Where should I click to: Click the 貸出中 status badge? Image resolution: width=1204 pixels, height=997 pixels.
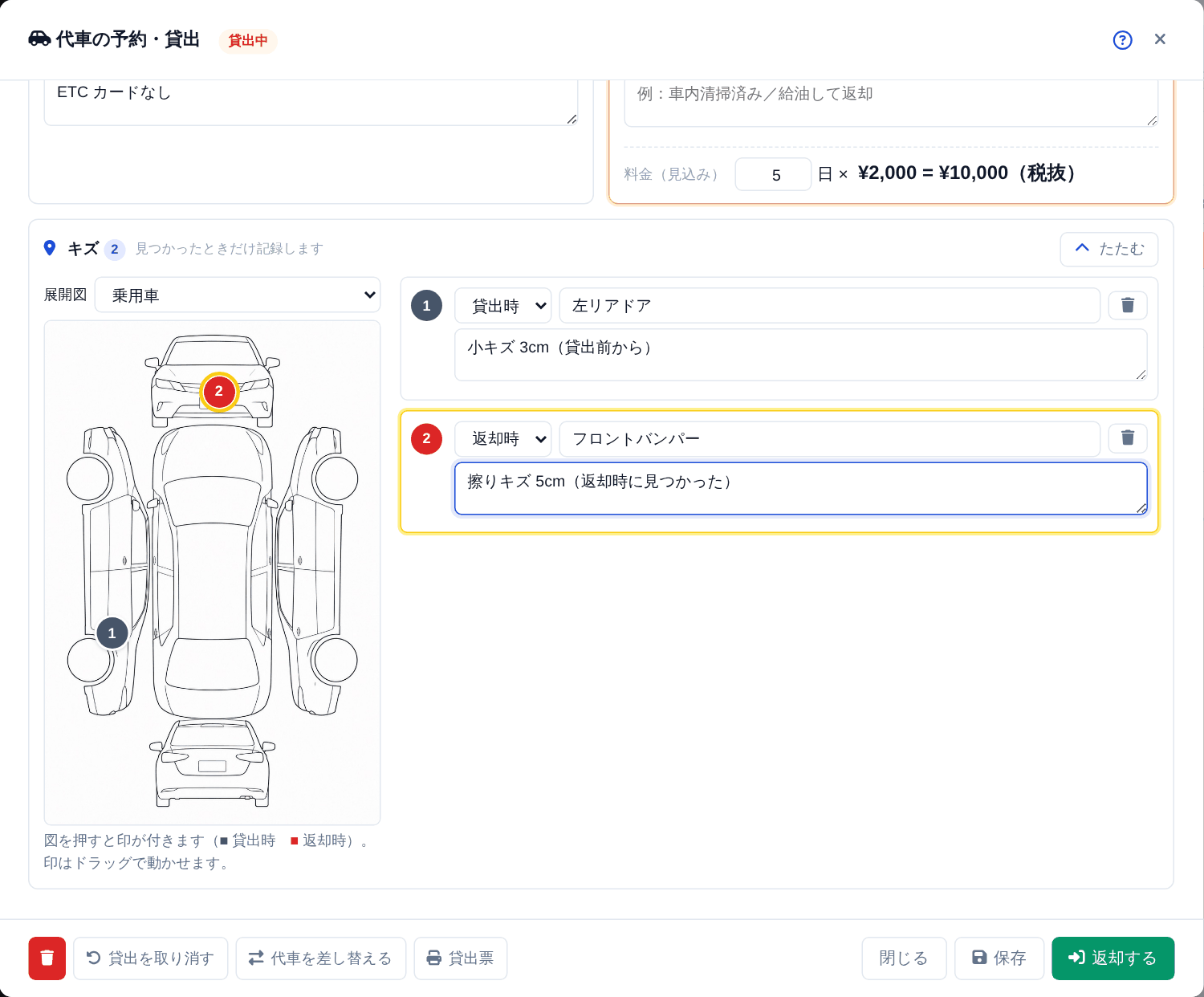[x=248, y=40]
